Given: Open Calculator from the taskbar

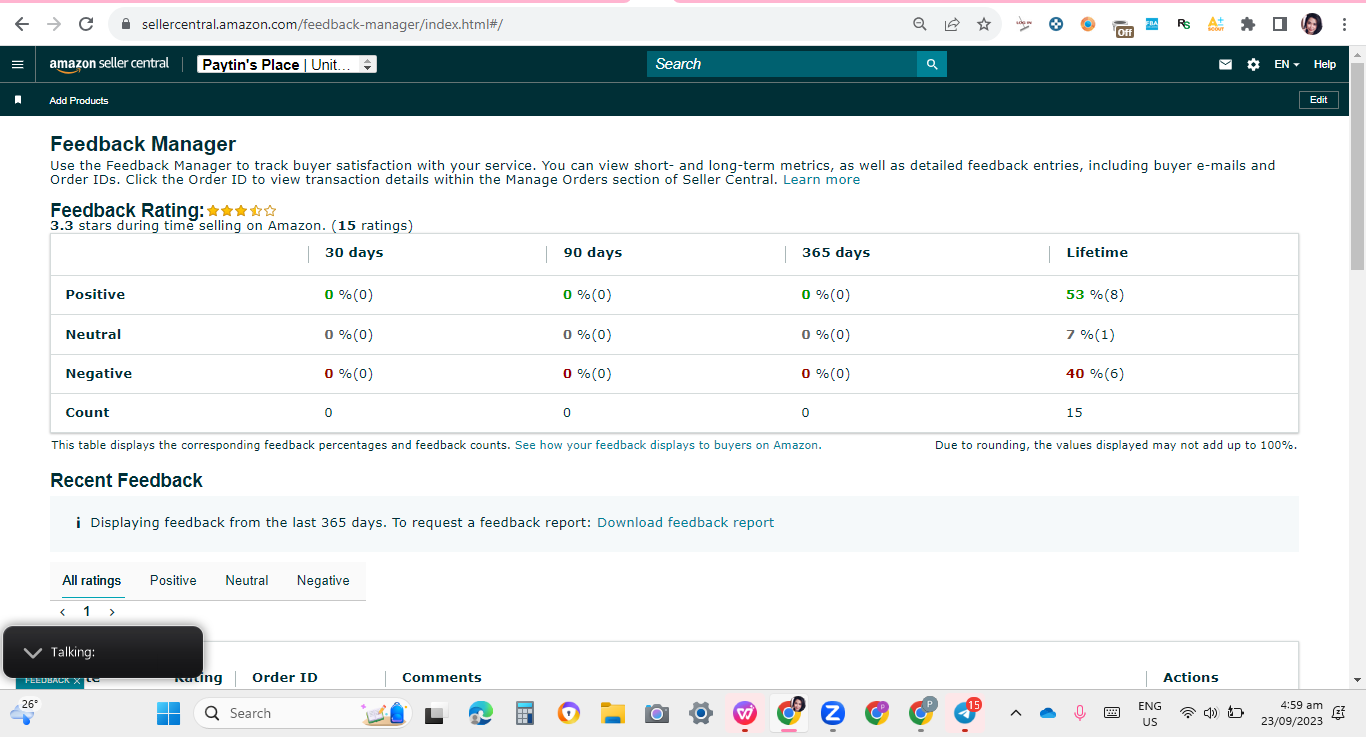Looking at the screenshot, I should [525, 713].
